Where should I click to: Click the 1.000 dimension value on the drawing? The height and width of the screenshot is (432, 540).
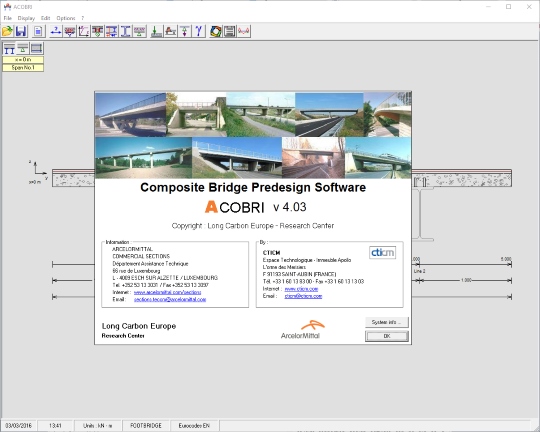click(466, 280)
